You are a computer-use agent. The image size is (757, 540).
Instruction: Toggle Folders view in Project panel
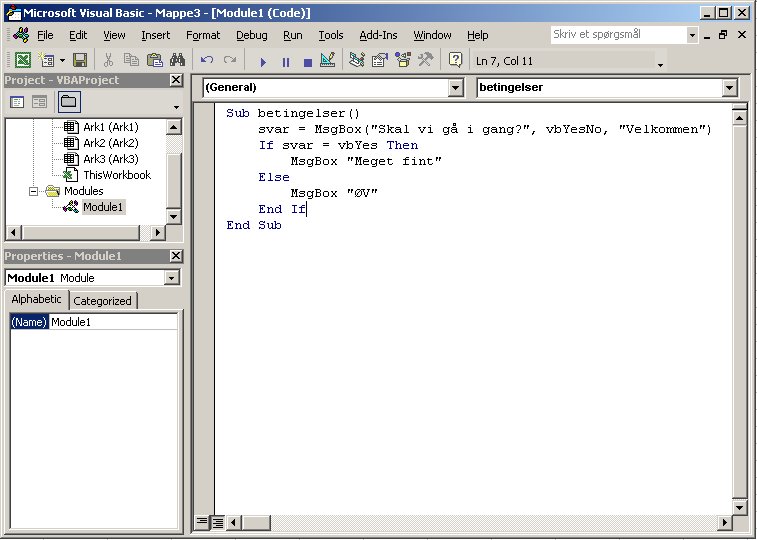[69, 102]
